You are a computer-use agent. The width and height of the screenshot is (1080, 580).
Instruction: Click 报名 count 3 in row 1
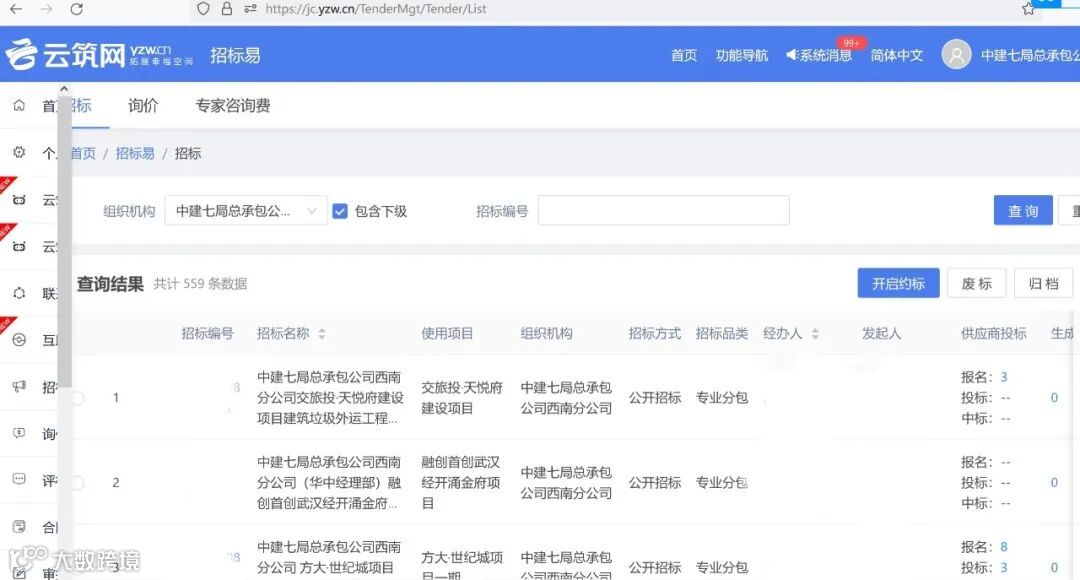point(1004,377)
